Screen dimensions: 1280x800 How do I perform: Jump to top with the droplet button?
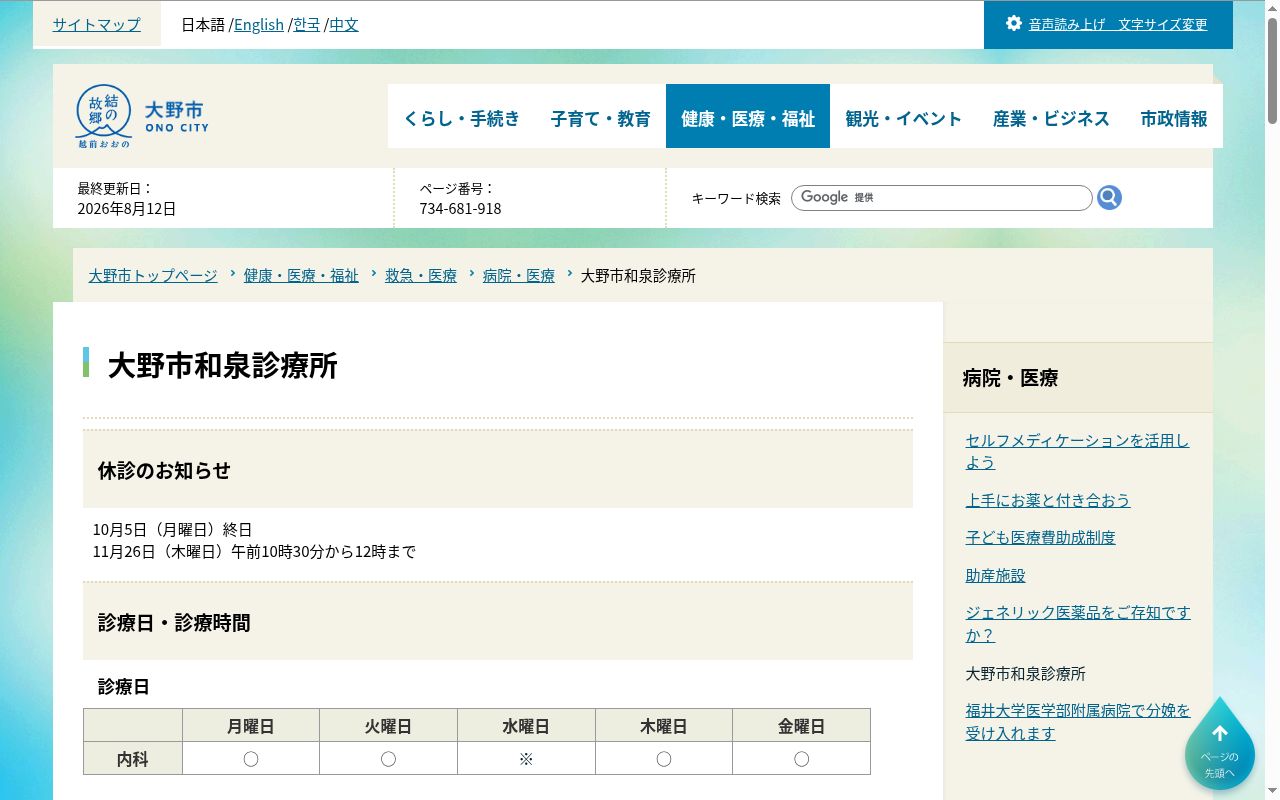tap(1219, 744)
